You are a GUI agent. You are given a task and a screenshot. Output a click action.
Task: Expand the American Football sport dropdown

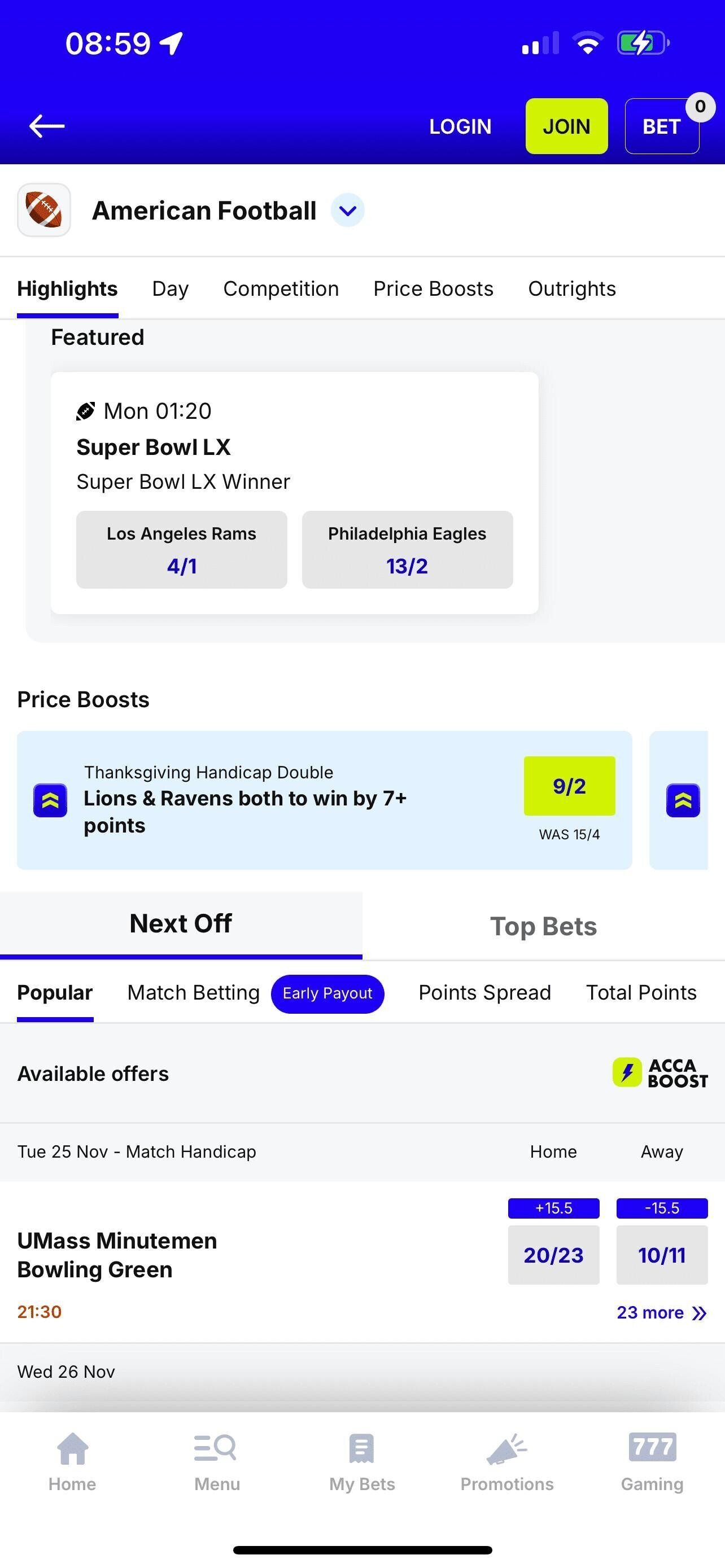click(348, 211)
